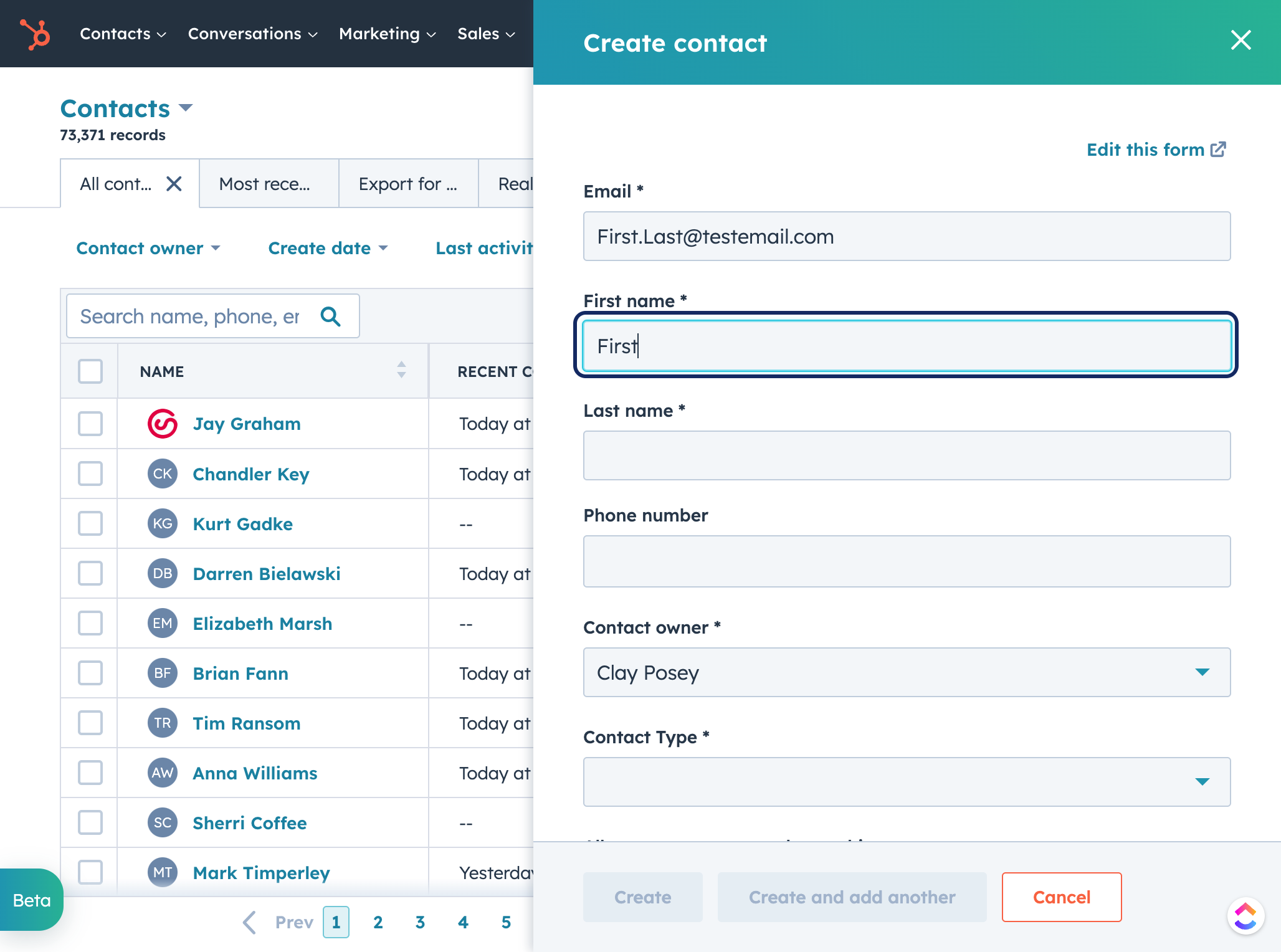Image resolution: width=1281 pixels, height=952 pixels.
Task: Open the ClickUp floating widget icon
Action: [x=1245, y=916]
